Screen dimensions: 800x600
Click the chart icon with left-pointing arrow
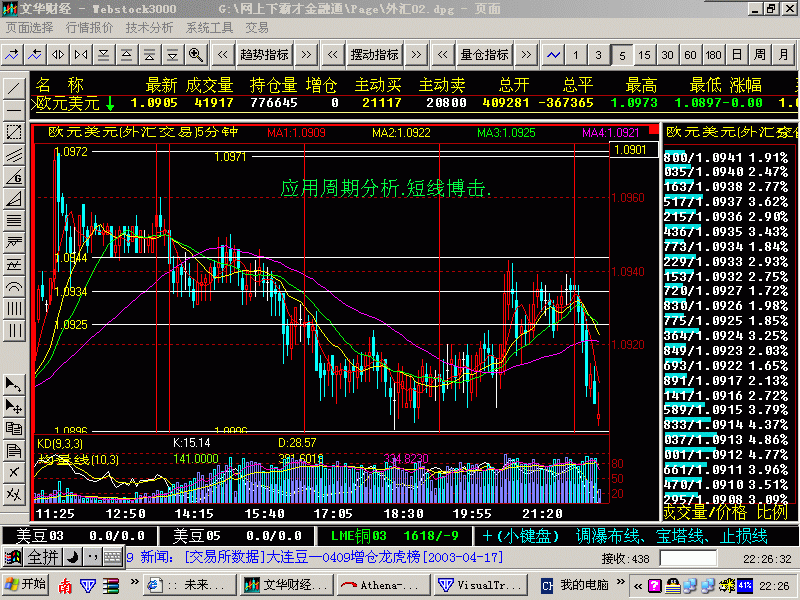[x=35, y=54]
